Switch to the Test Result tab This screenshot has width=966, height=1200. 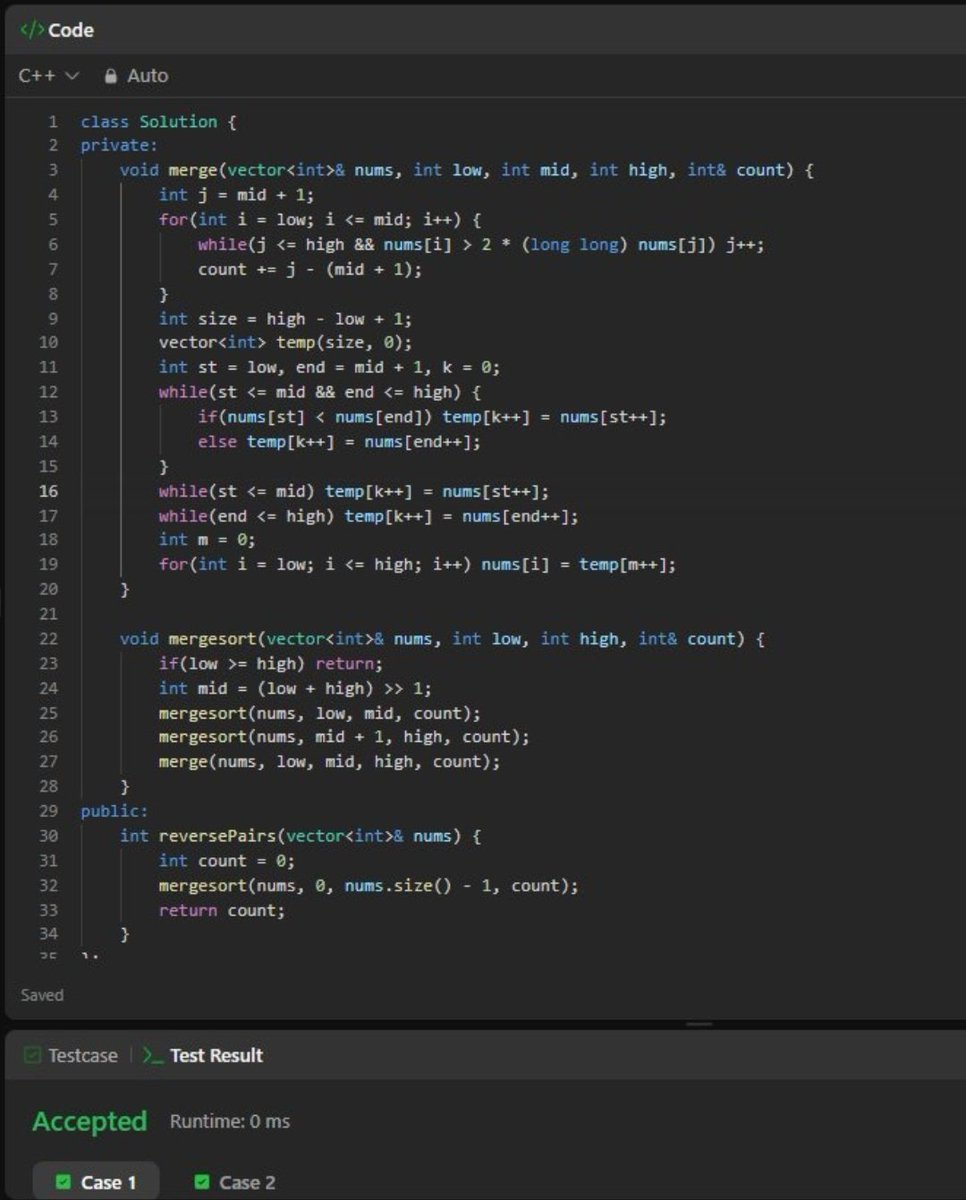pyautogui.click(x=203, y=1055)
